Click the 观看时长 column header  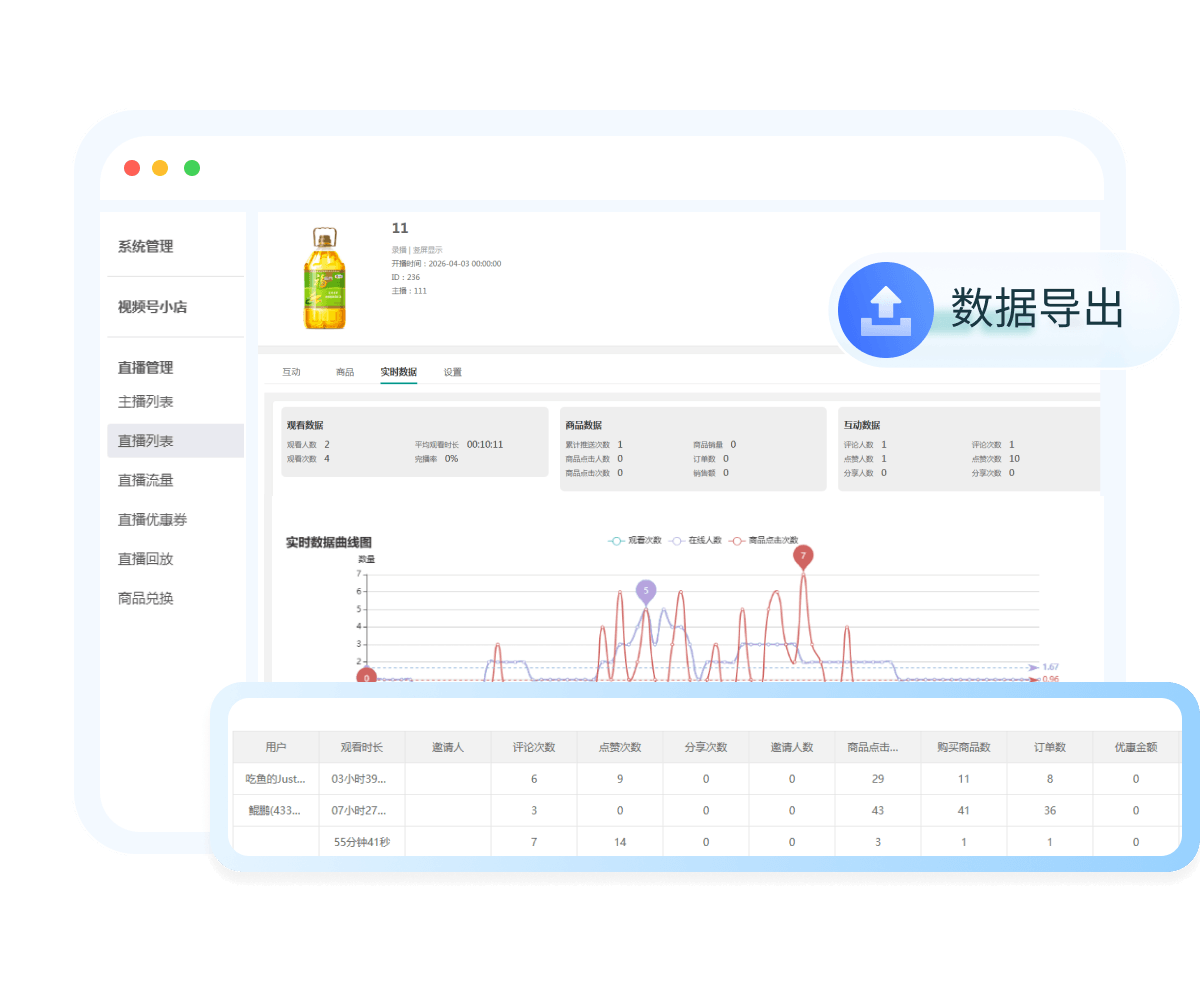pyautogui.click(x=361, y=747)
